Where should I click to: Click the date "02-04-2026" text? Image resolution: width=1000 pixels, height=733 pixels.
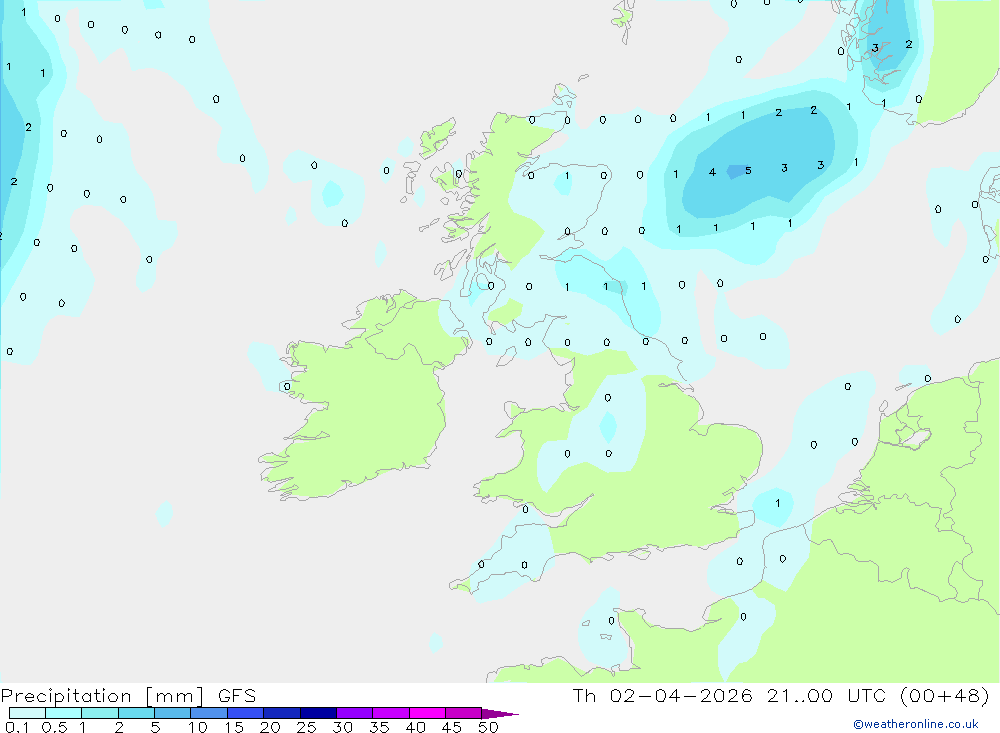click(x=681, y=695)
